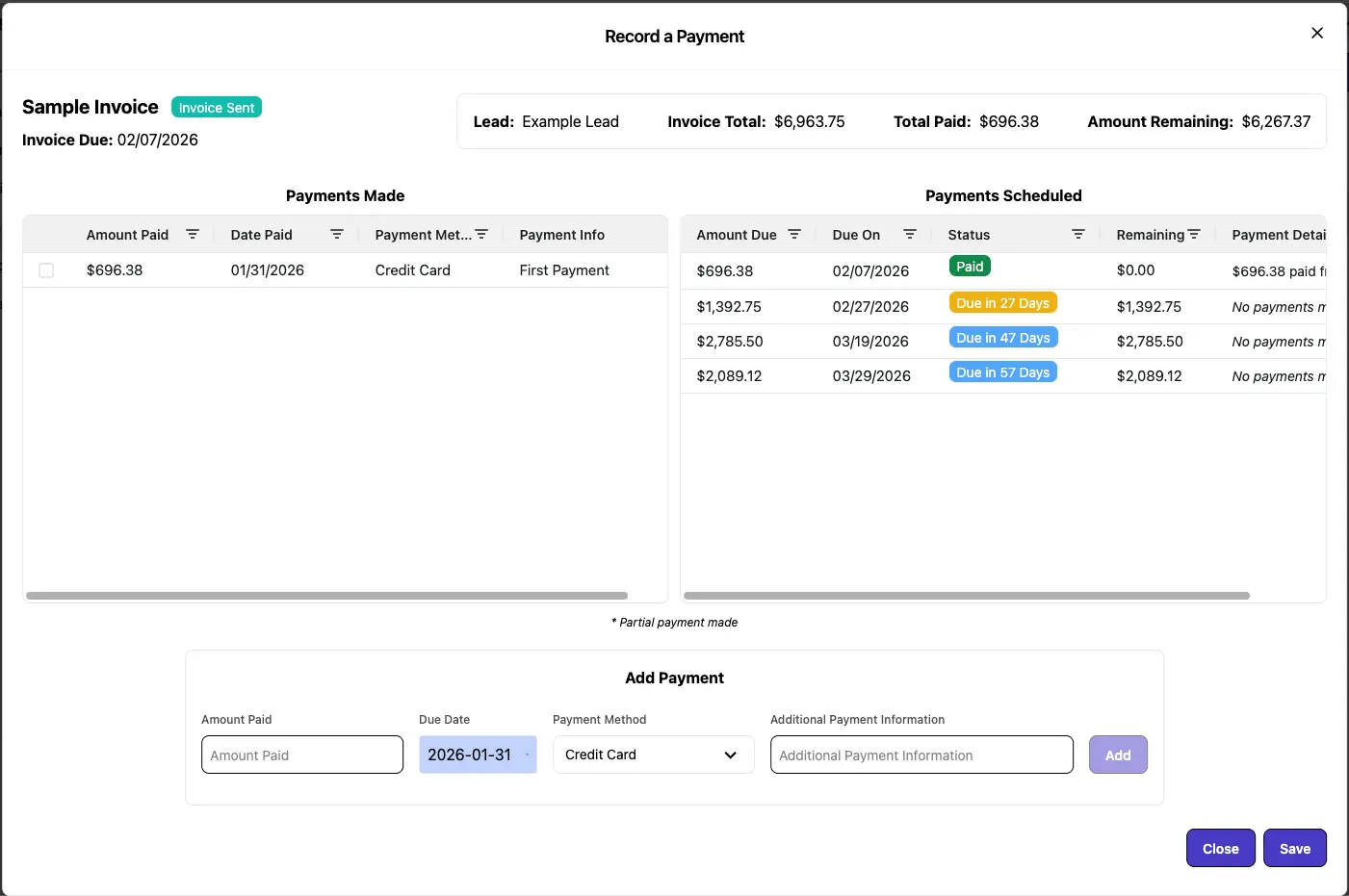Open the Amount Paid column filter

[192, 233]
